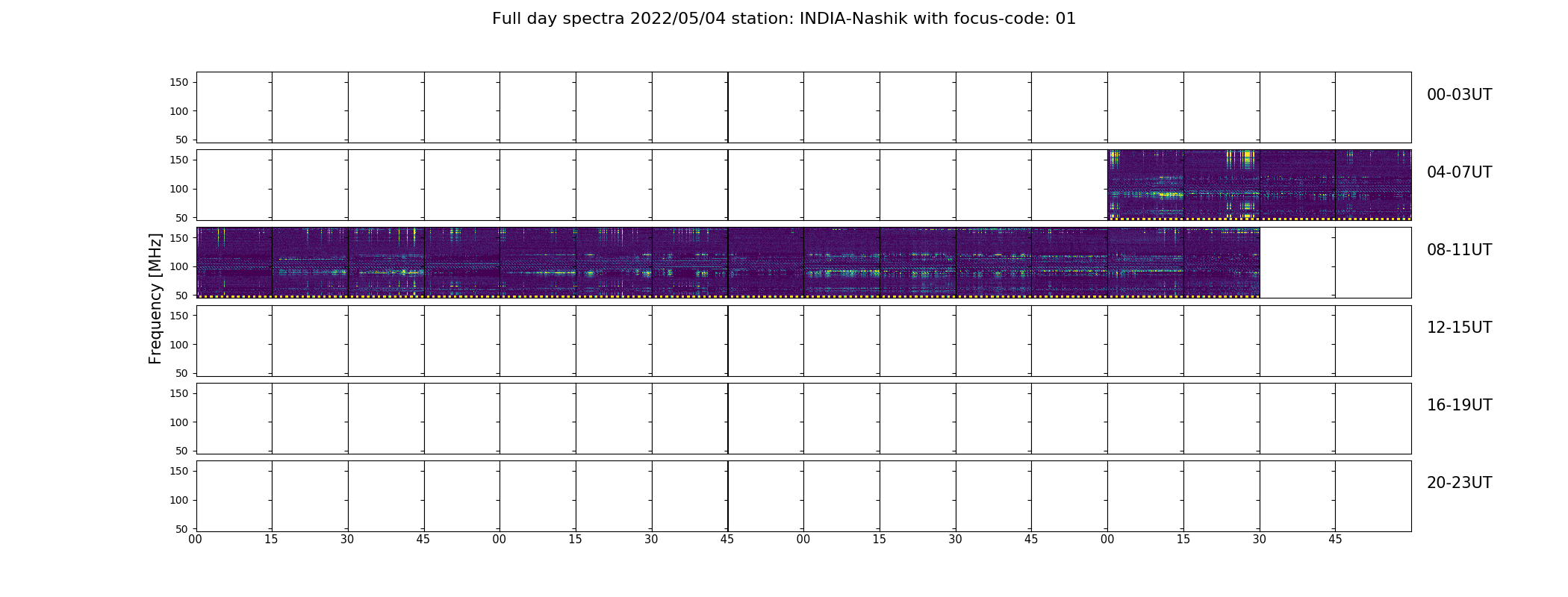The height and width of the screenshot is (597, 1568).
Task: Open the 11:00-11:15 spectrogram in the 08-11UT row
Action: pos(1145,263)
